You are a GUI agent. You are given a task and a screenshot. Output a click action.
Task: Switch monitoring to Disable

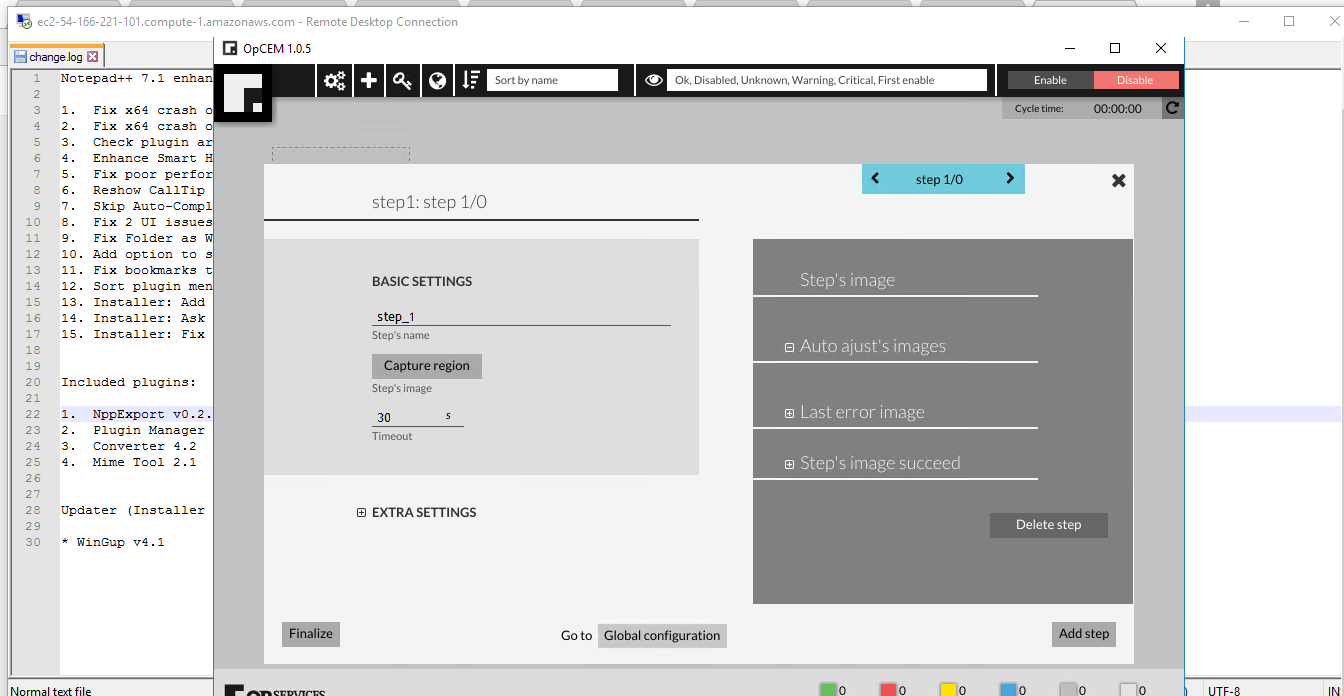[x=1135, y=80]
